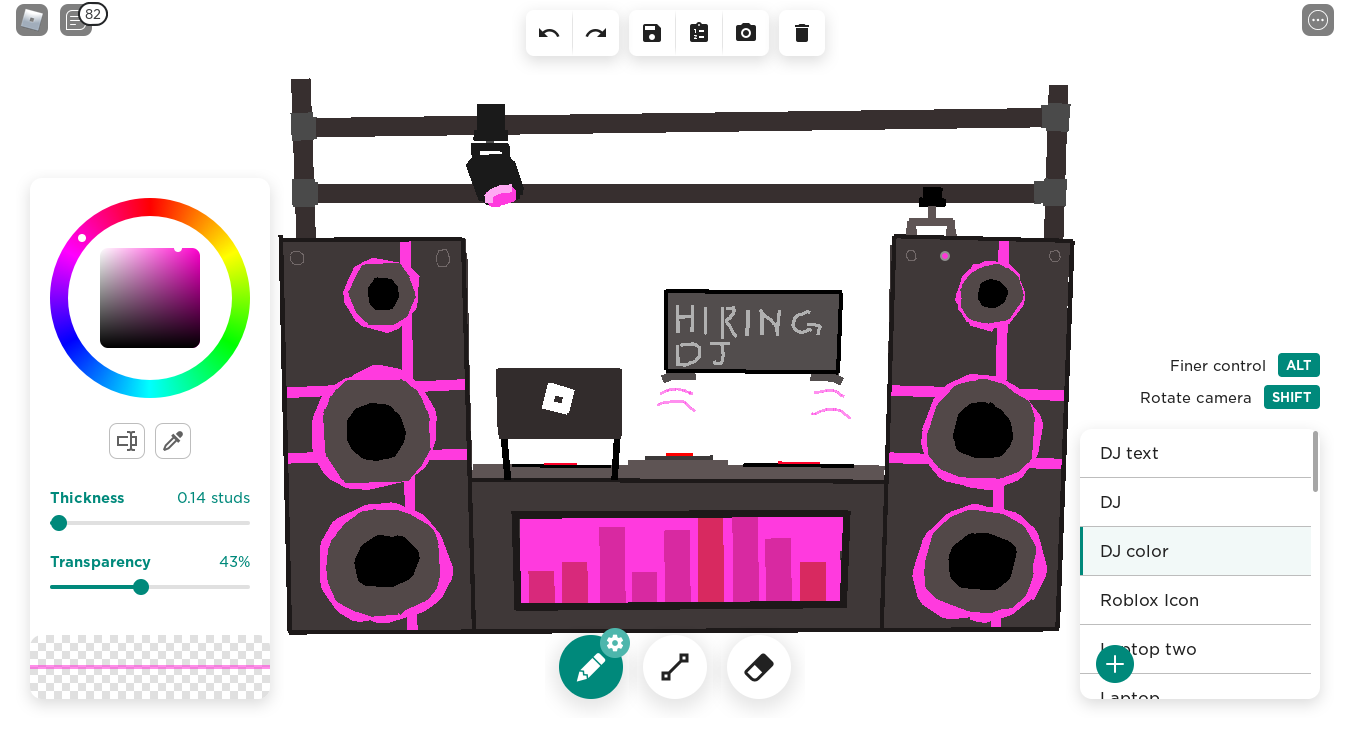Open the notes panel with 82 badge
Screen dimensions: 1350x729
[76, 19]
